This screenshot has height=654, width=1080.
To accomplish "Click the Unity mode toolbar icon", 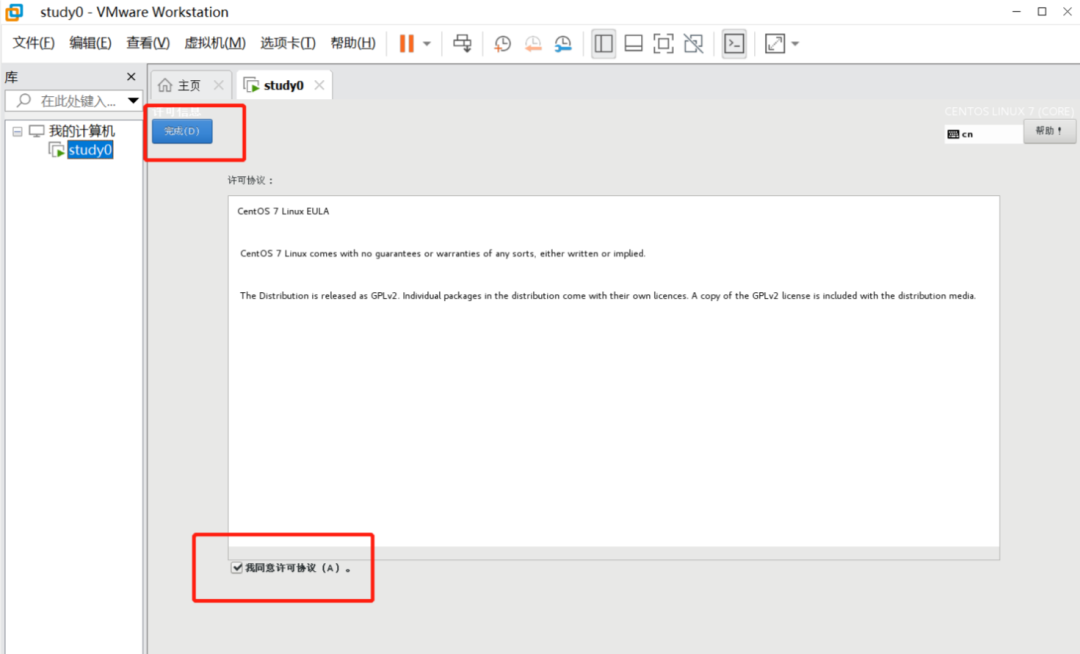I will (x=694, y=43).
